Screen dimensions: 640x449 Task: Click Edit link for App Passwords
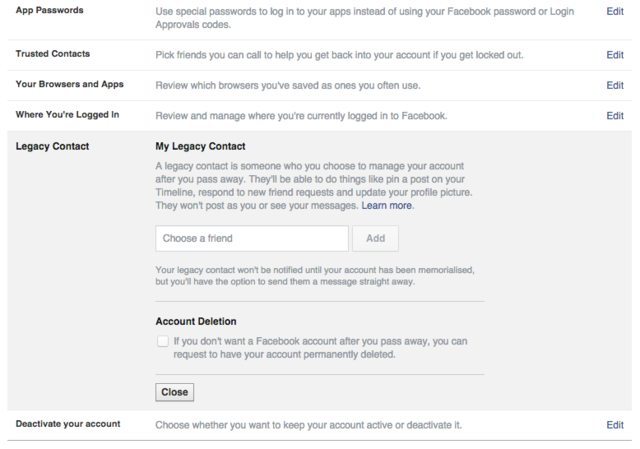click(615, 10)
